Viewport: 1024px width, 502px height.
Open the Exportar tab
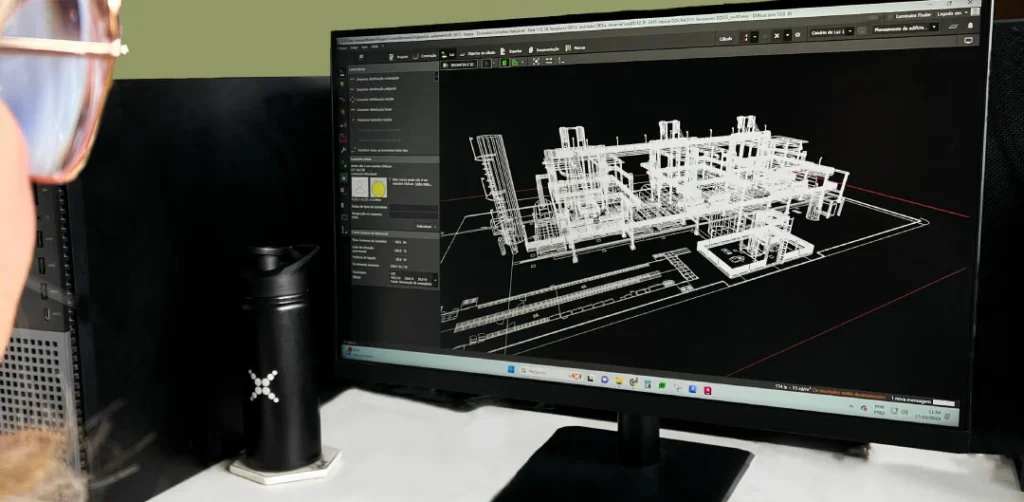coord(511,49)
